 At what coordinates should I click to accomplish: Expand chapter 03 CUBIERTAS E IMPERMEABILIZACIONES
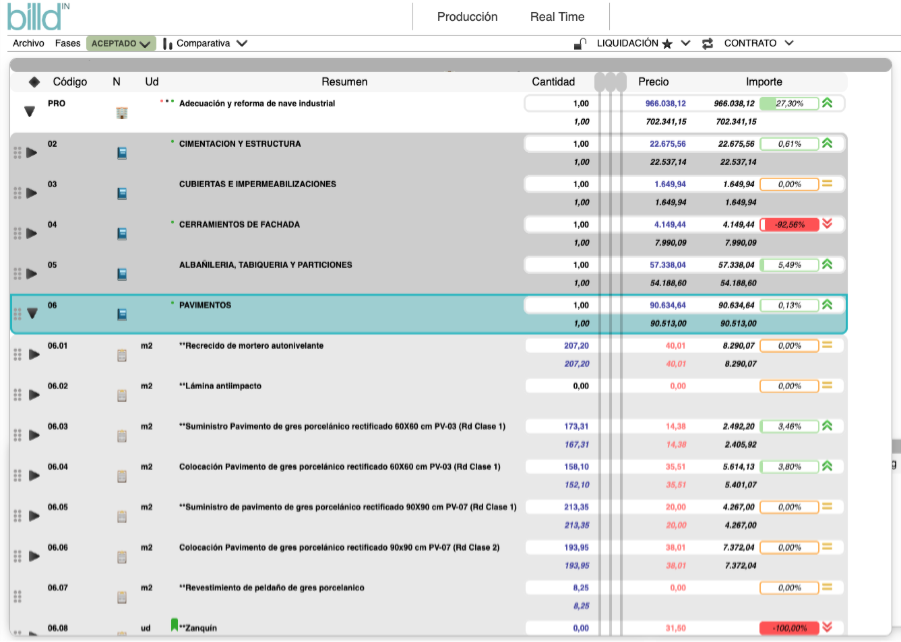[32, 193]
